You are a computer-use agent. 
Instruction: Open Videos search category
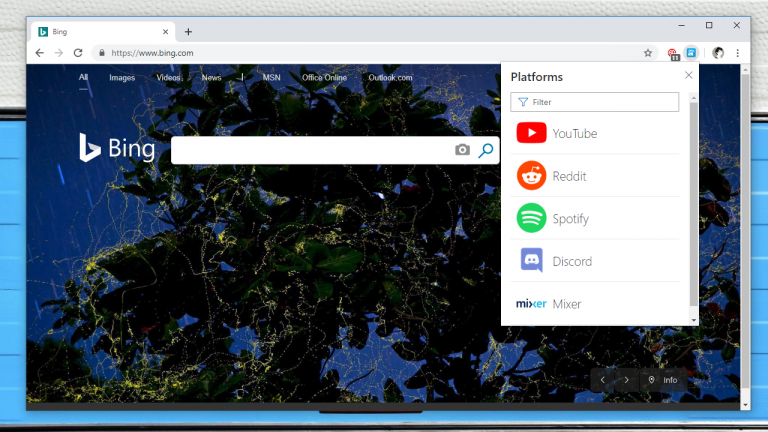pyautogui.click(x=168, y=77)
